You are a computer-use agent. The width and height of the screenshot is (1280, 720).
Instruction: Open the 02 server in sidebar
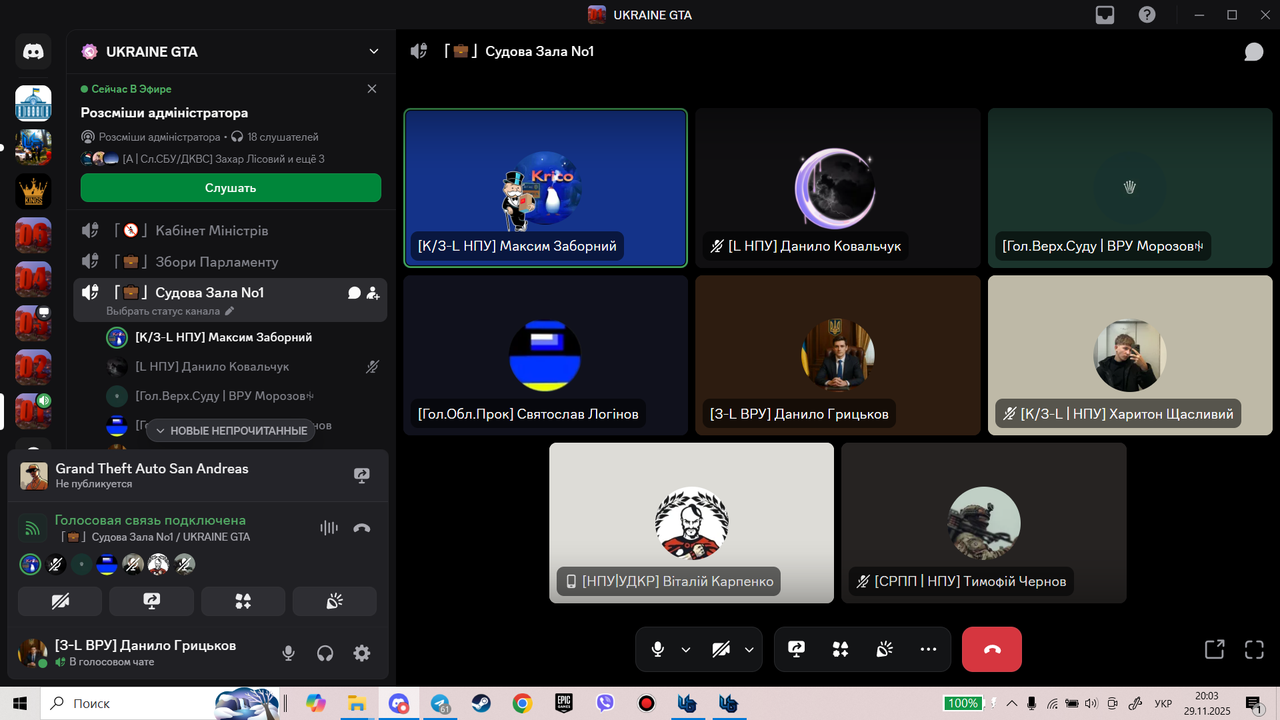pyautogui.click(x=33, y=367)
